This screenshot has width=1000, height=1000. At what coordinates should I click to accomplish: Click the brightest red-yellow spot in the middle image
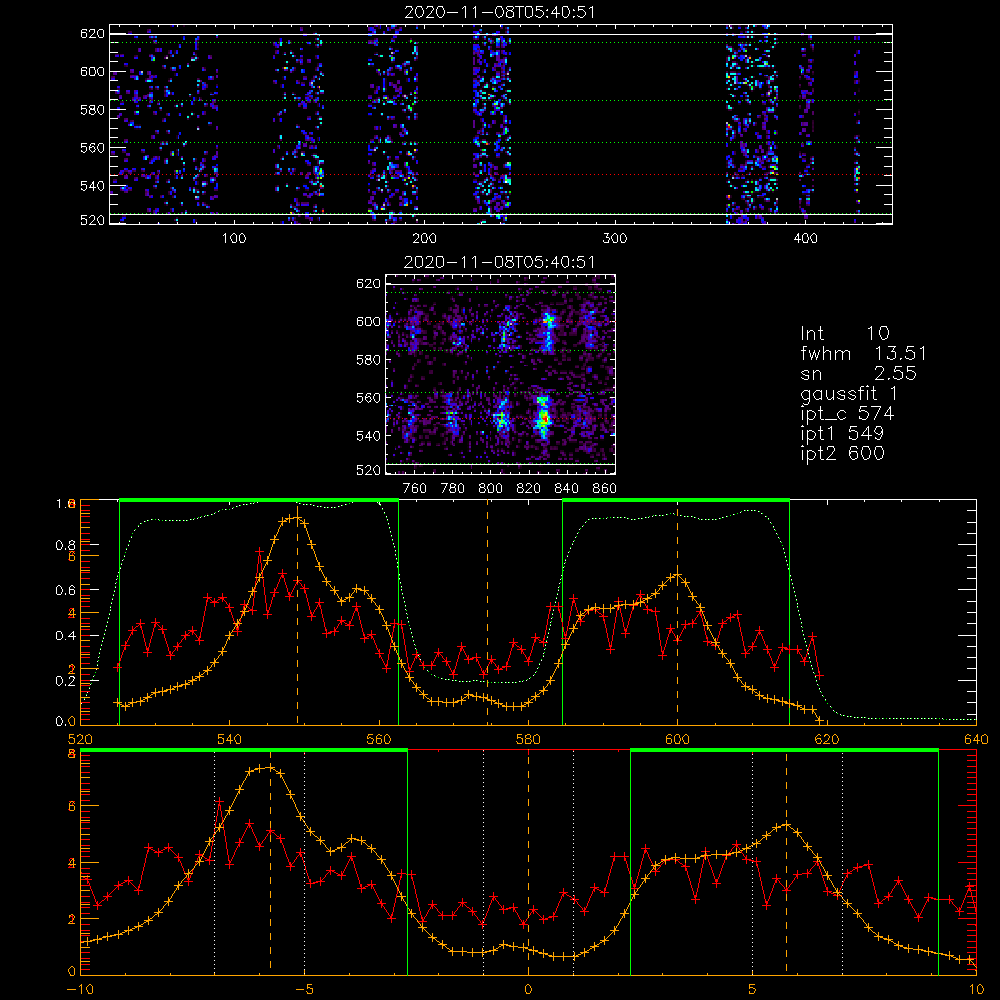[x=544, y=418]
